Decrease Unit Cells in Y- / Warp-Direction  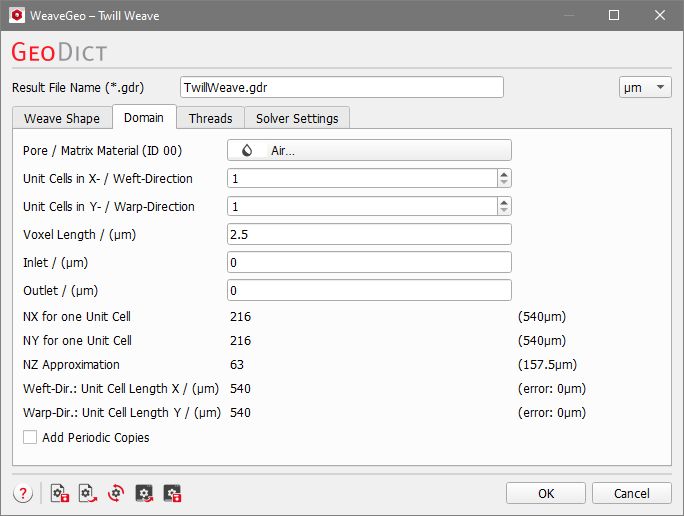point(504,210)
